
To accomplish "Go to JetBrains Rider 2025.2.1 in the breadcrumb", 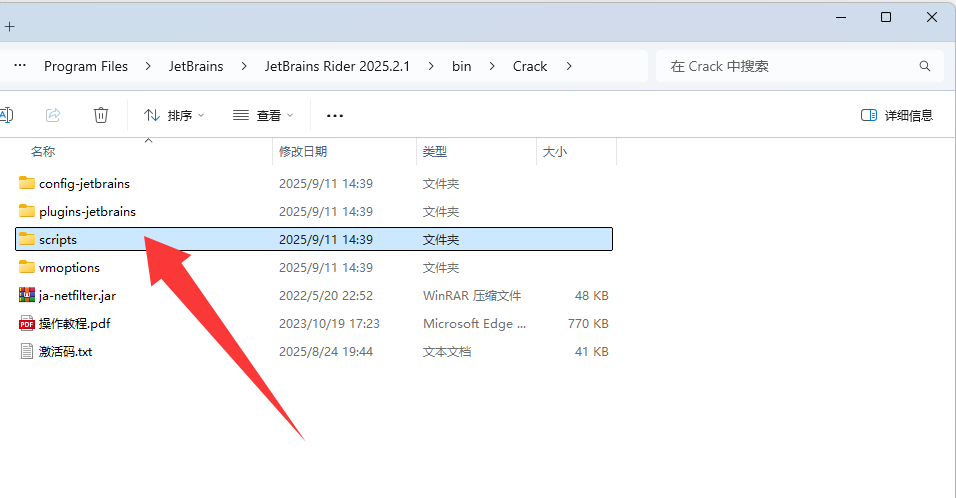I will pos(337,66).
